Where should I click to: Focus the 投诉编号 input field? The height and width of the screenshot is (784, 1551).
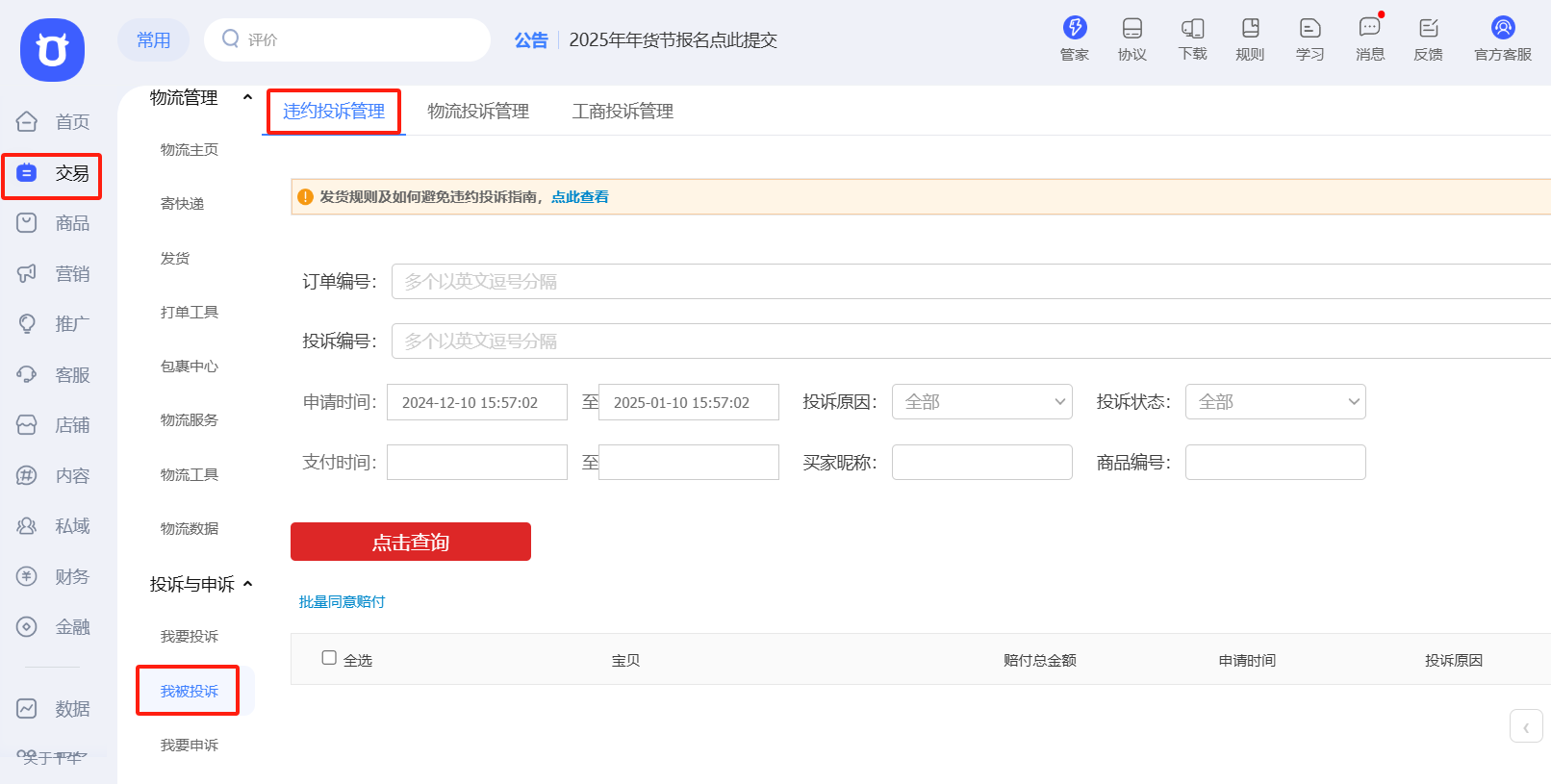coord(971,341)
